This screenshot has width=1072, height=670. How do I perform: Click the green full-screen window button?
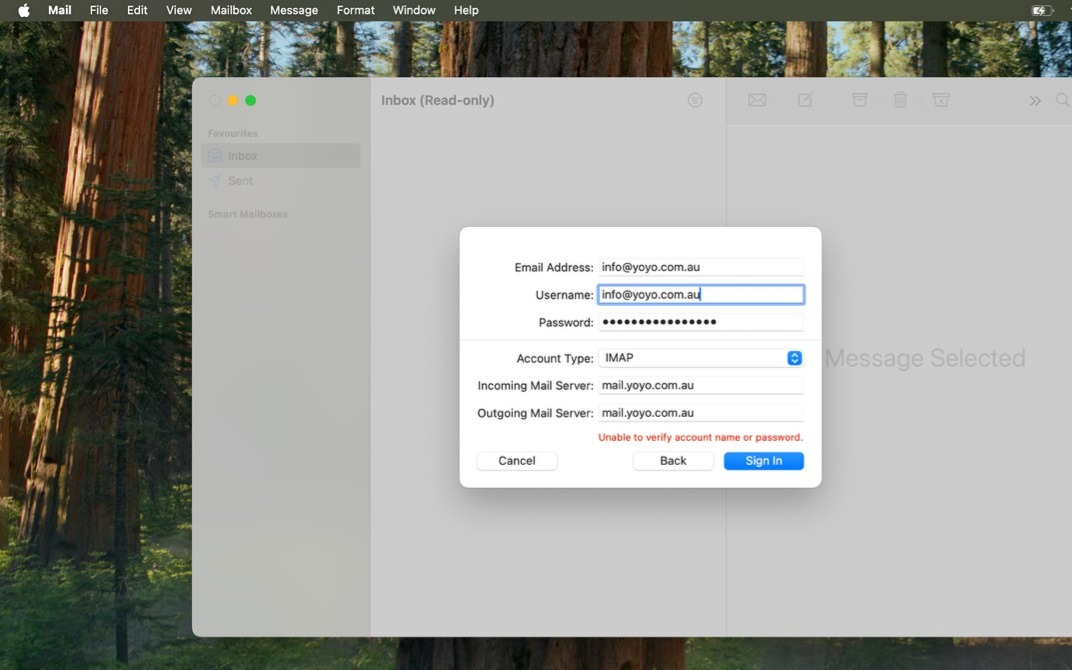(251, 100)
